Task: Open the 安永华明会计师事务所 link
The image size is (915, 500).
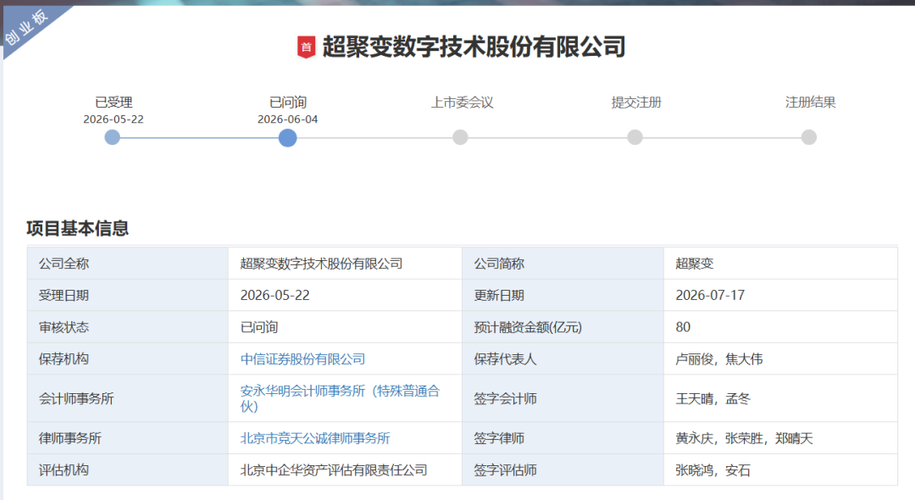Action: click(340, 398)
